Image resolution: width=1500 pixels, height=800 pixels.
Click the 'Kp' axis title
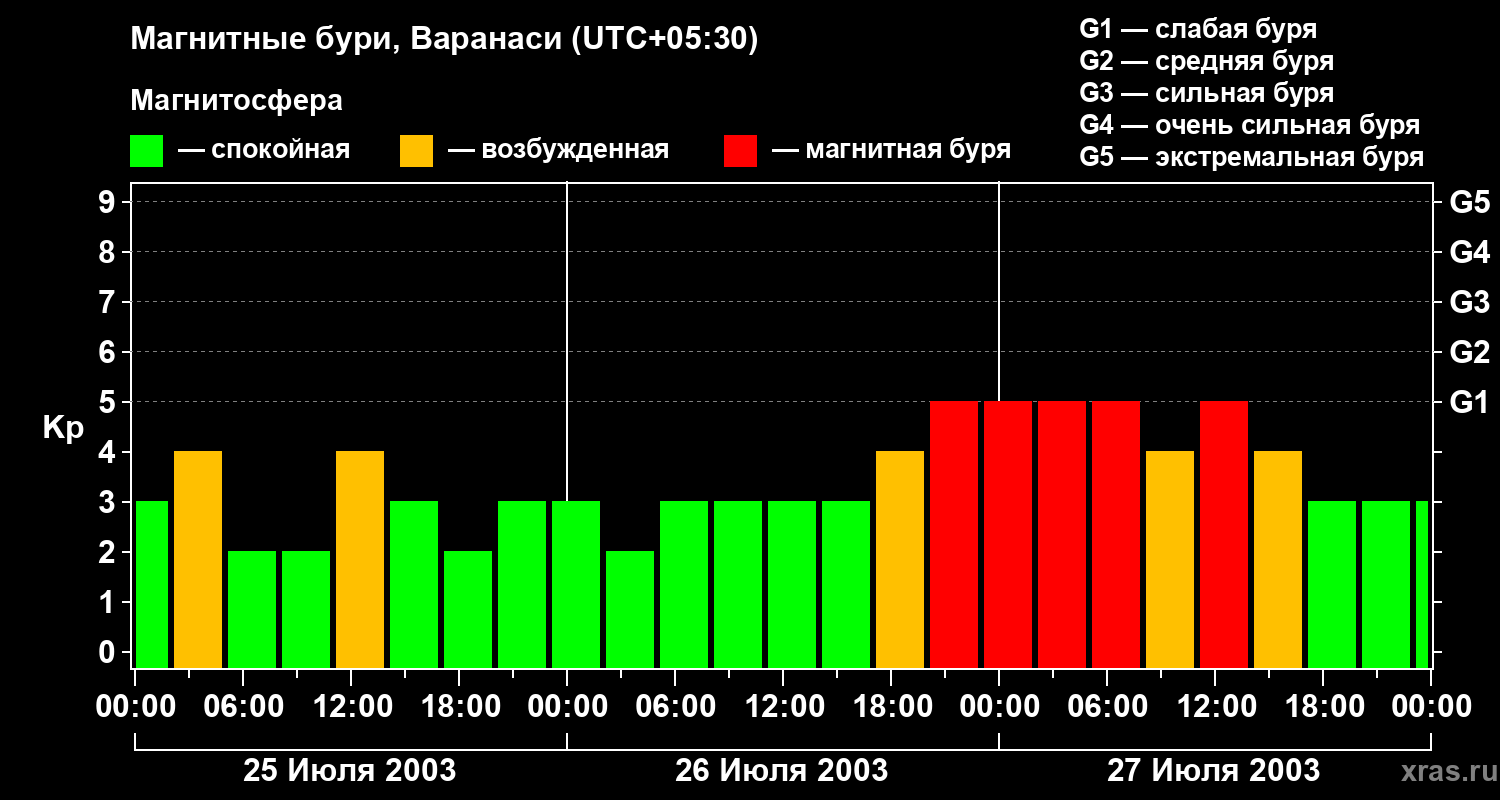tap(63, 428)
